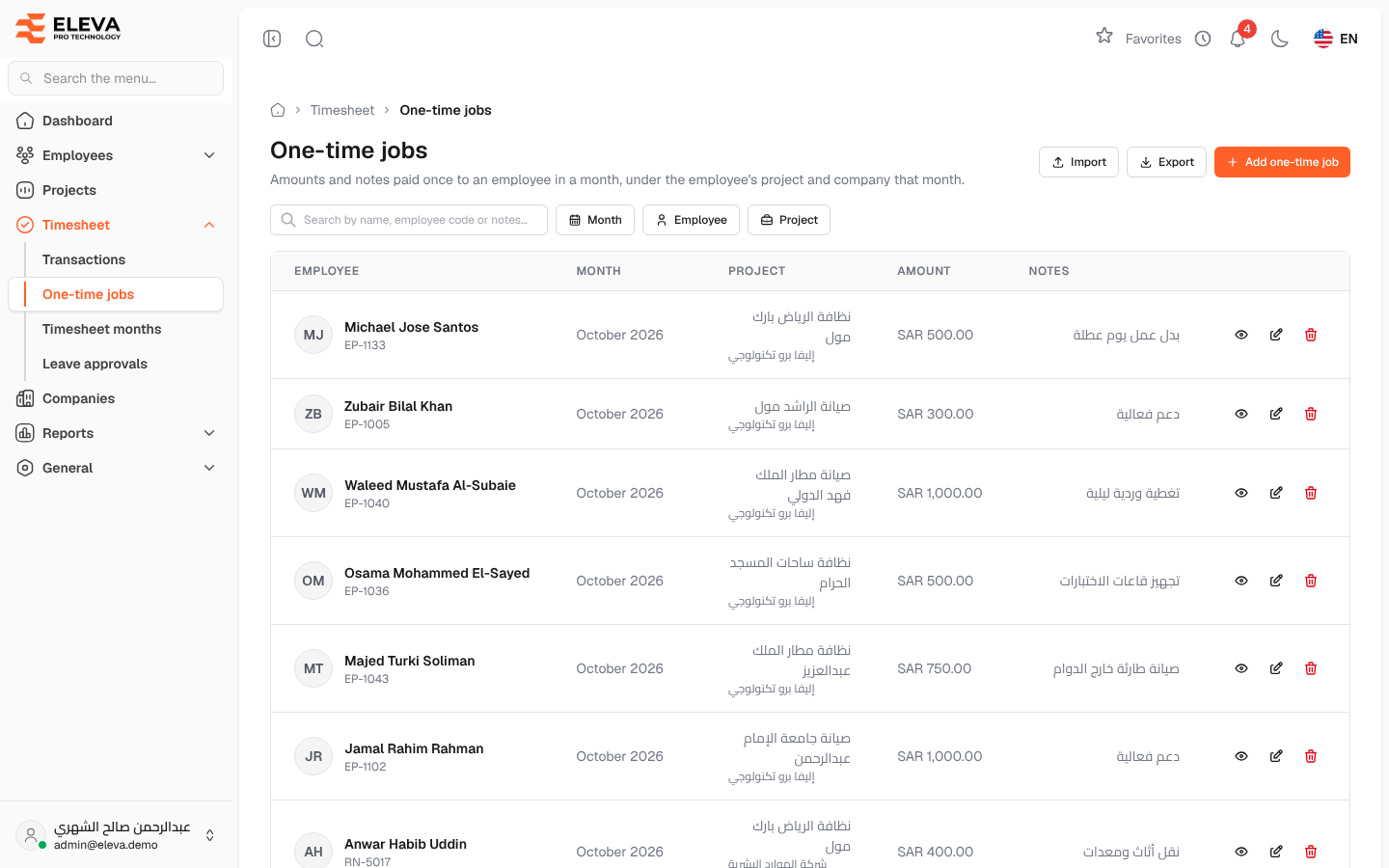Edit Zubair Bilal Khan job entry

[1276, 414]
